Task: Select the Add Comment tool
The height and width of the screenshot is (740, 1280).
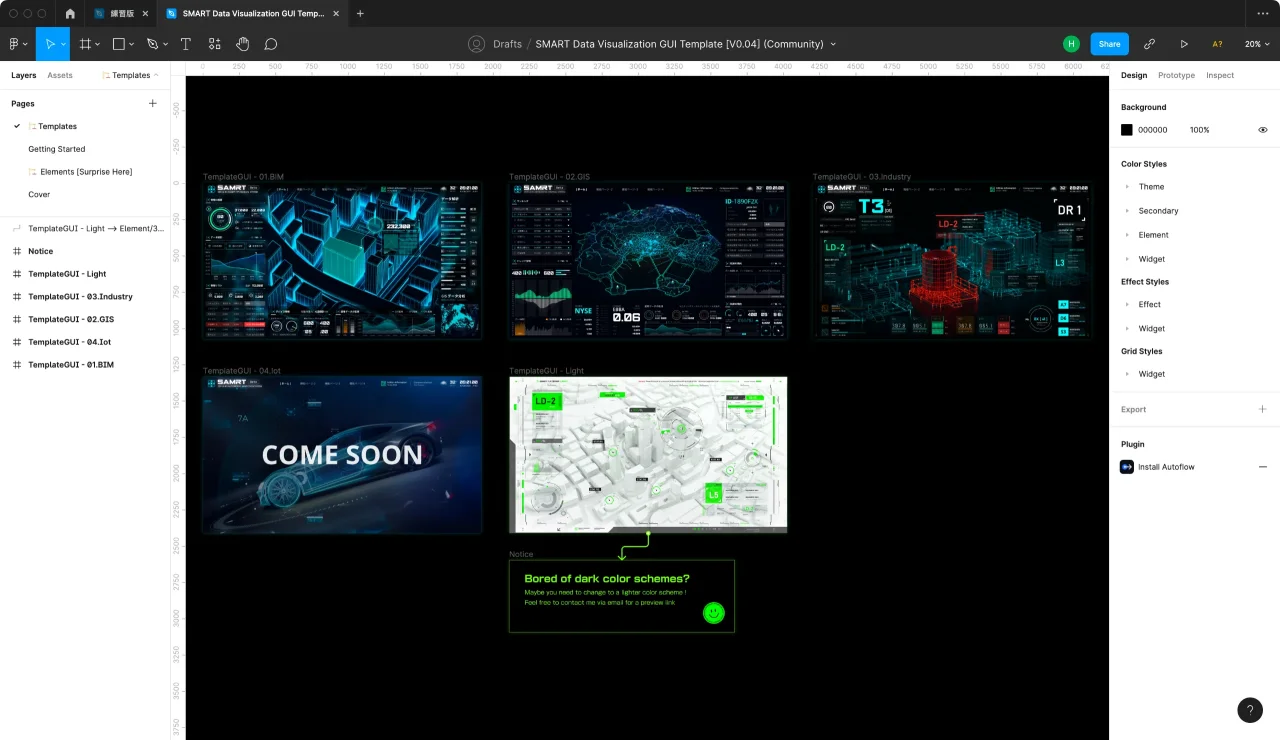Action: click(x=271, y=44)
